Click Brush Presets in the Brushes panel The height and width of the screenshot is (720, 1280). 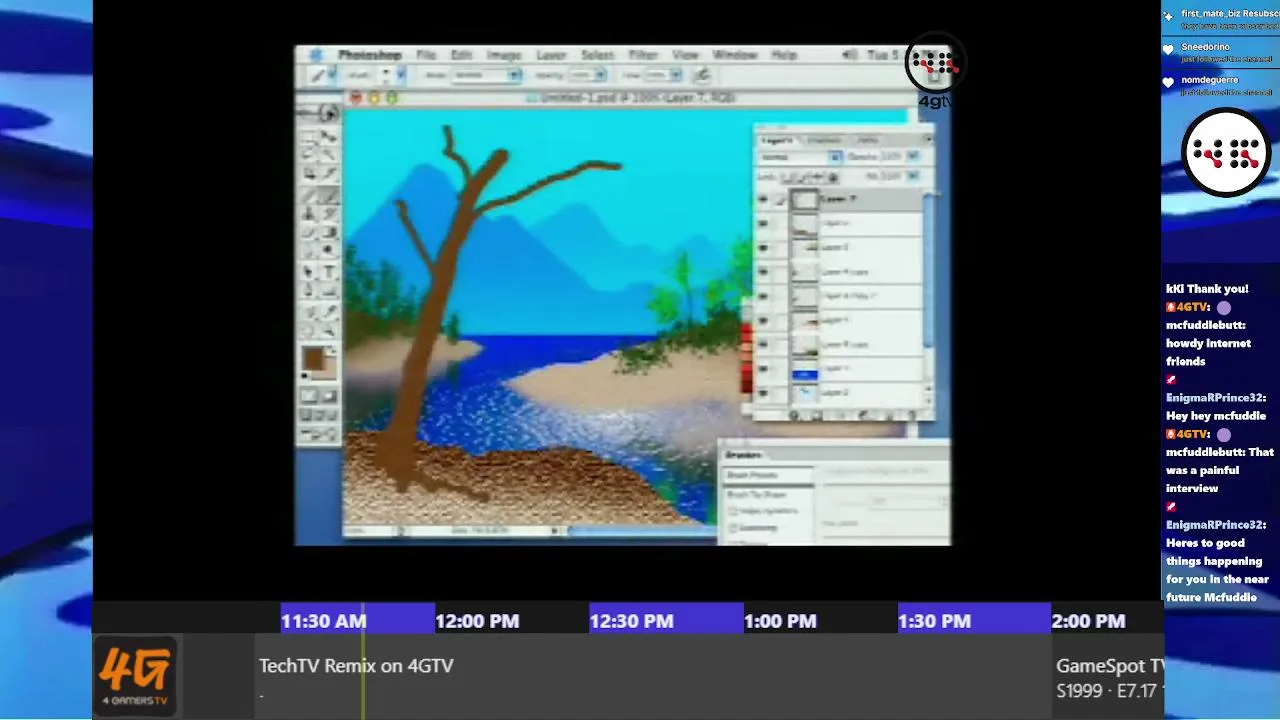[x=768, y=476]
